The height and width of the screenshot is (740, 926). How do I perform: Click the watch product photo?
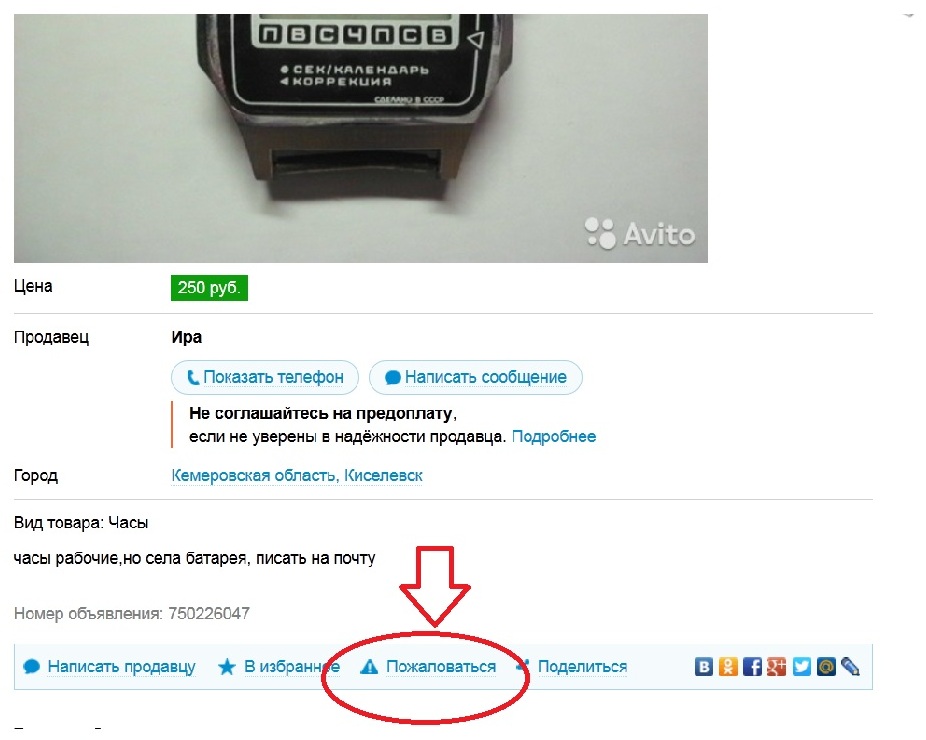[x=361, y=138]
